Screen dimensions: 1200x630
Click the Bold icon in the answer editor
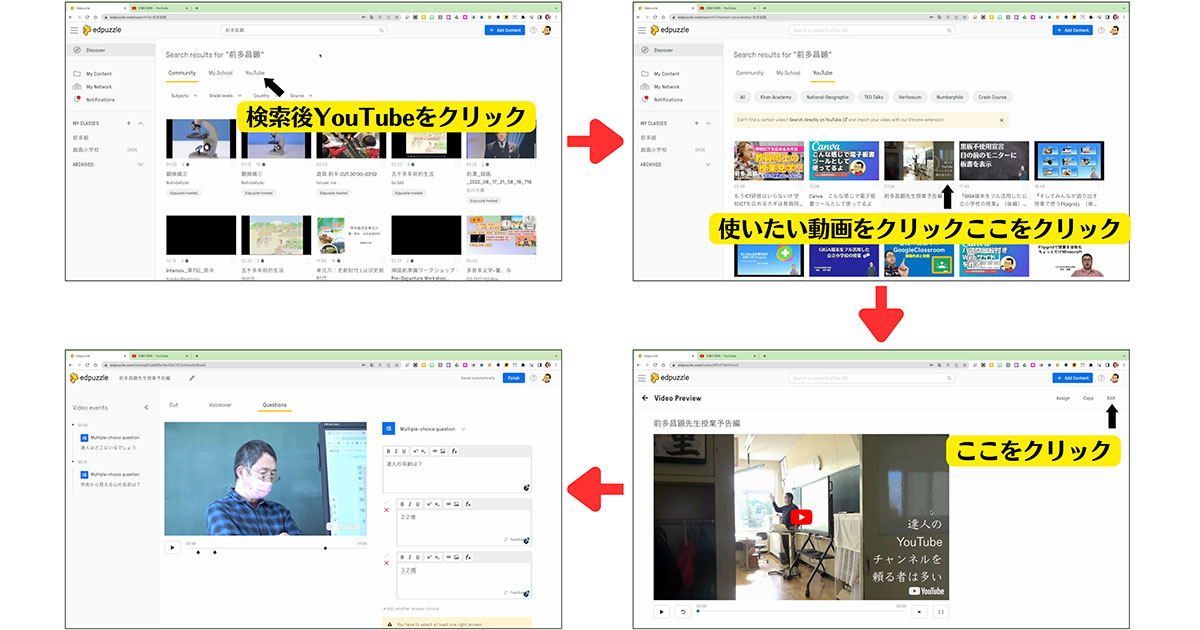(403, 505)
